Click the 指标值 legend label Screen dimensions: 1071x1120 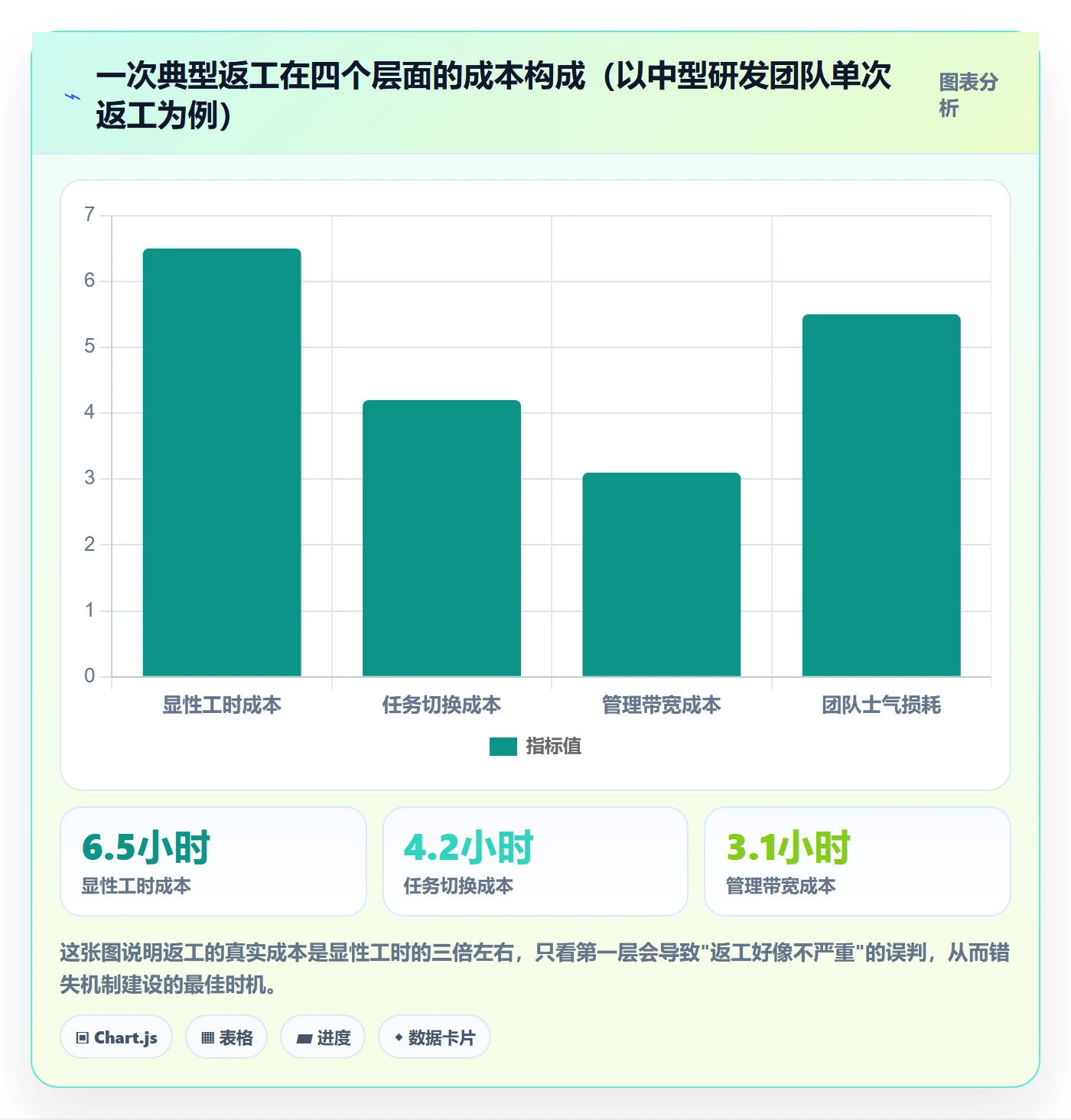point(554,747)
